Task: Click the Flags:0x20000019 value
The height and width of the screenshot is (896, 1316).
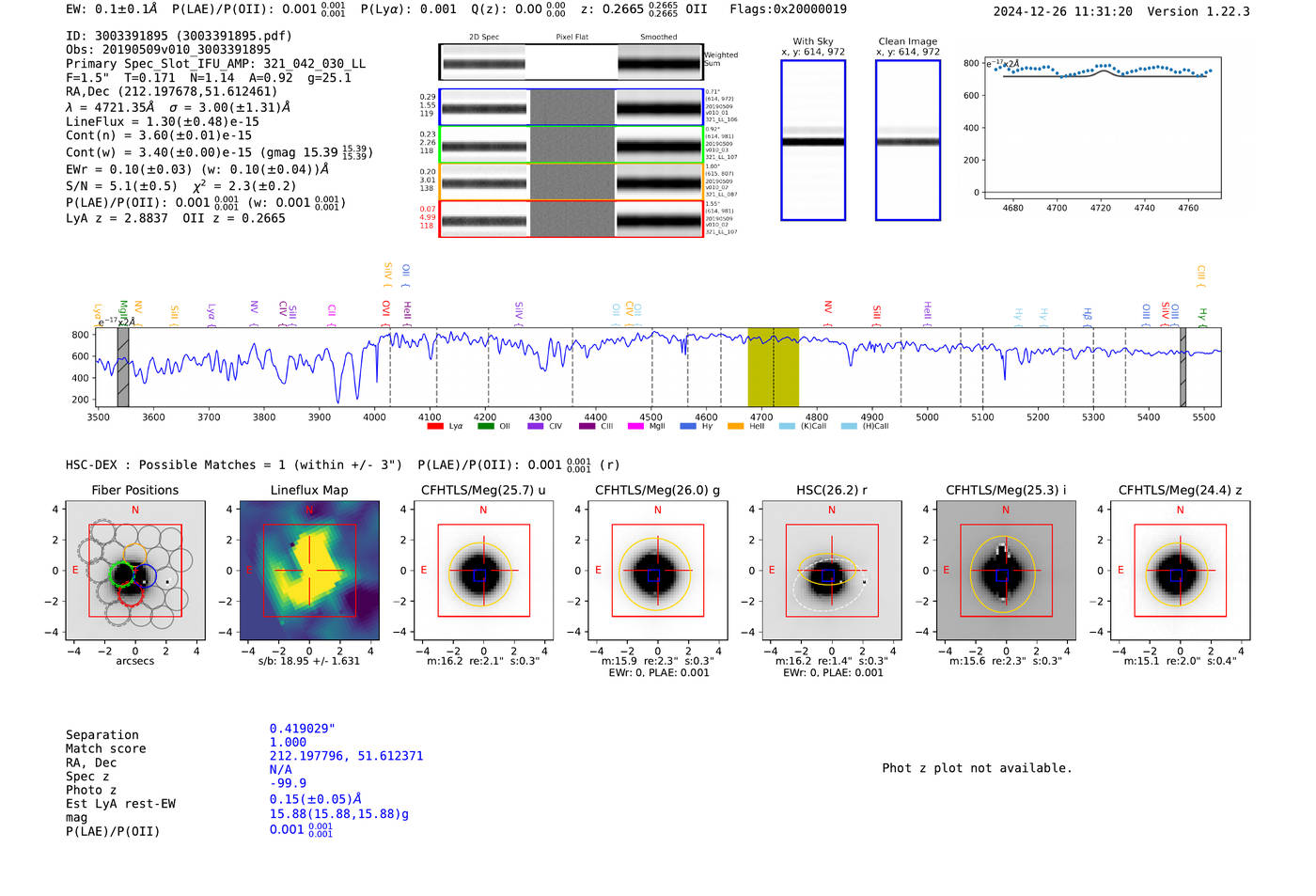Action: (788, 9)
